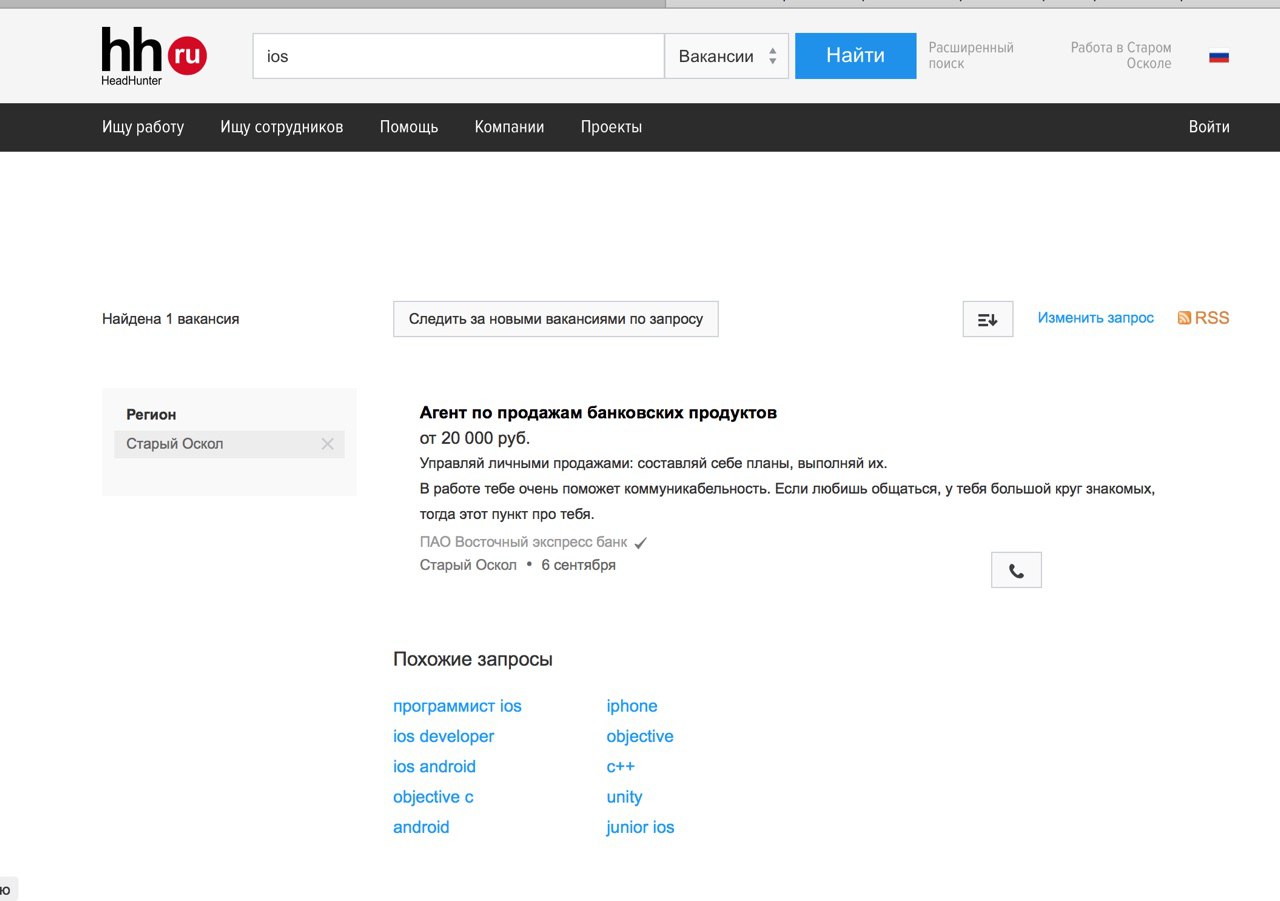Select the similar query junior ios
Screen dimensions: 1280x901
tap(640, 827)
